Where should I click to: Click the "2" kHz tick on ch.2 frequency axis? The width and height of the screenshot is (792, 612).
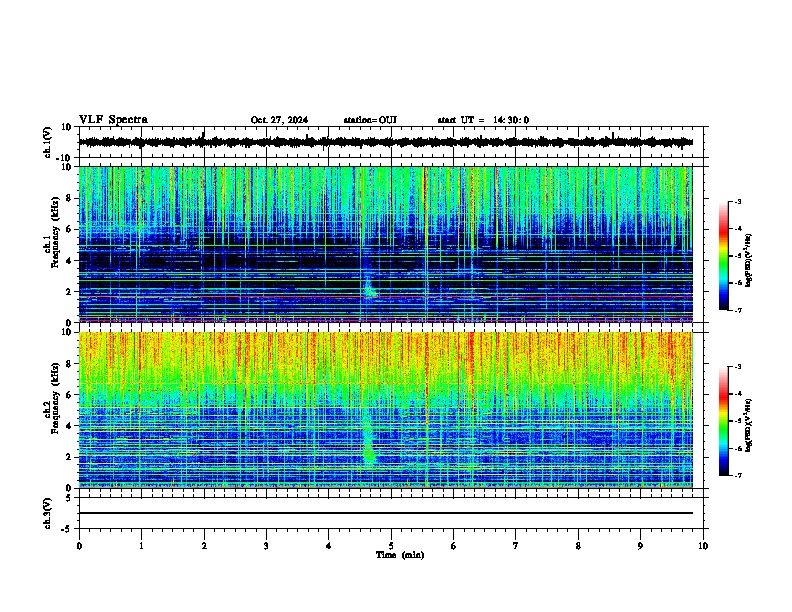point(69,457)
